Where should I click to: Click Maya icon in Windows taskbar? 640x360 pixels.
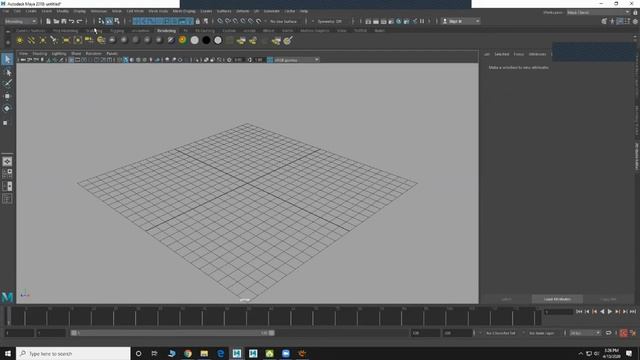tap(237, 353)
